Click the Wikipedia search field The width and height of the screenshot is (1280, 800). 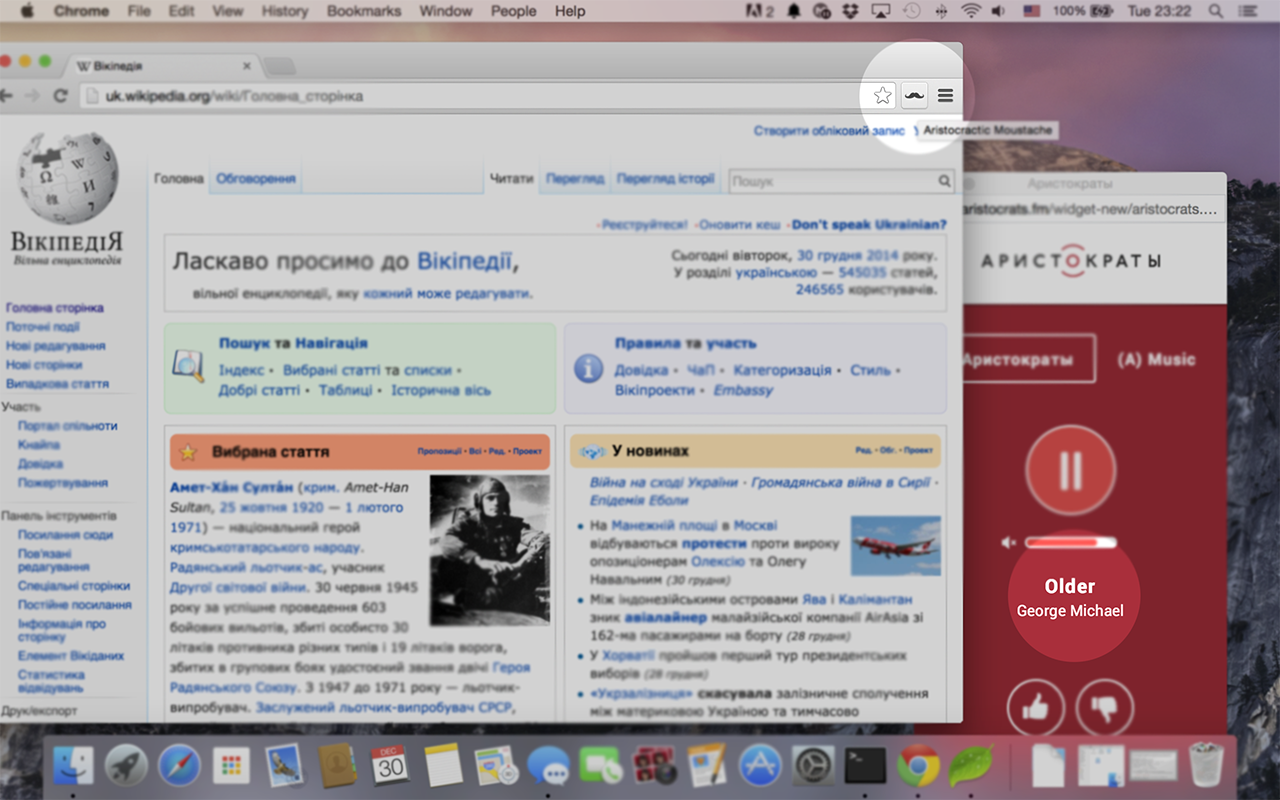click(833, 181)
